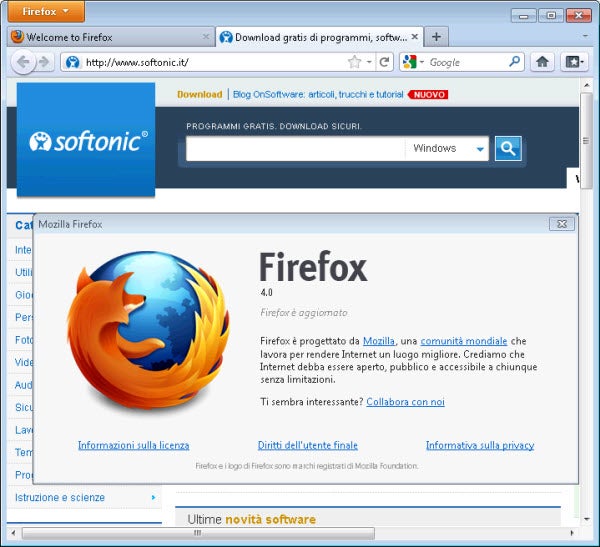Open a new tab with the plus button

(x=436, y=37)
